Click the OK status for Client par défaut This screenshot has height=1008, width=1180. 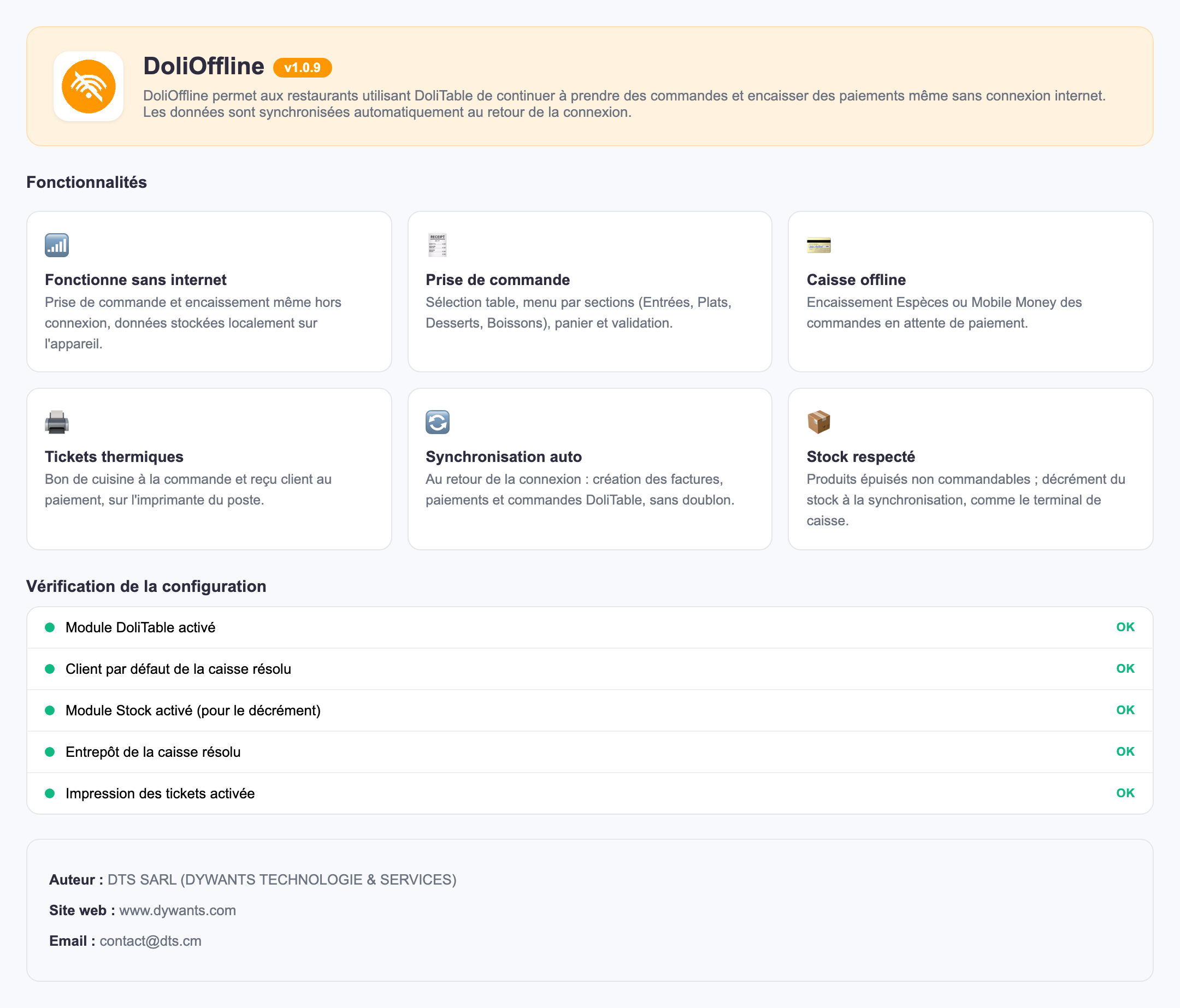[x=1125, y=669]
